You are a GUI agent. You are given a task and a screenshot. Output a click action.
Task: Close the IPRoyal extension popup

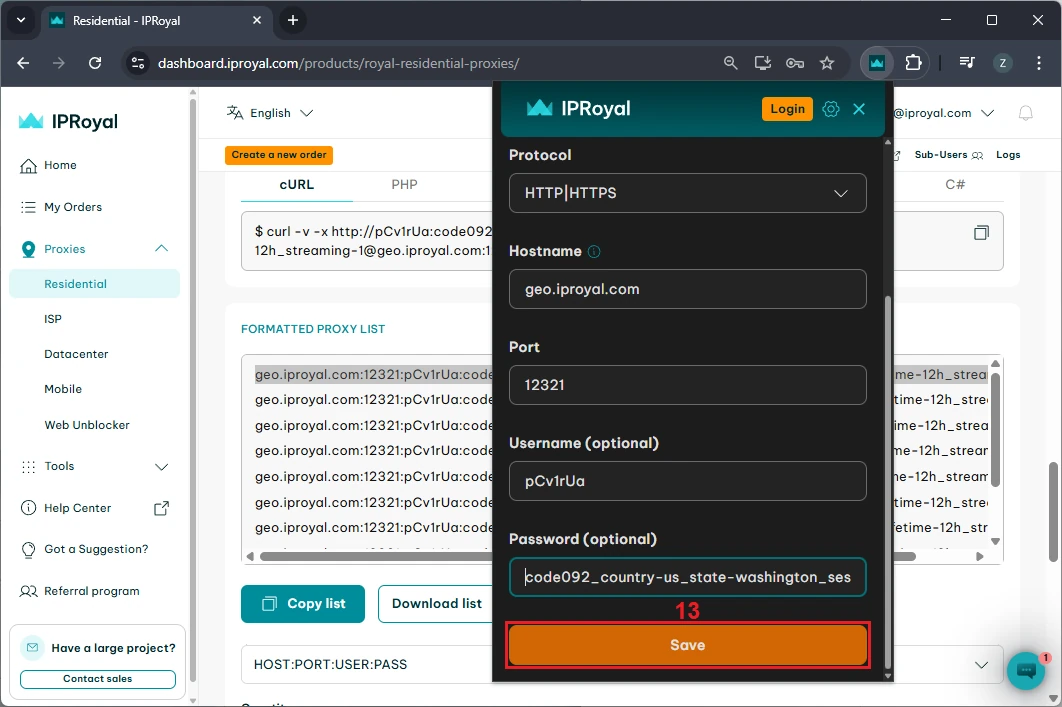(859, 109)
